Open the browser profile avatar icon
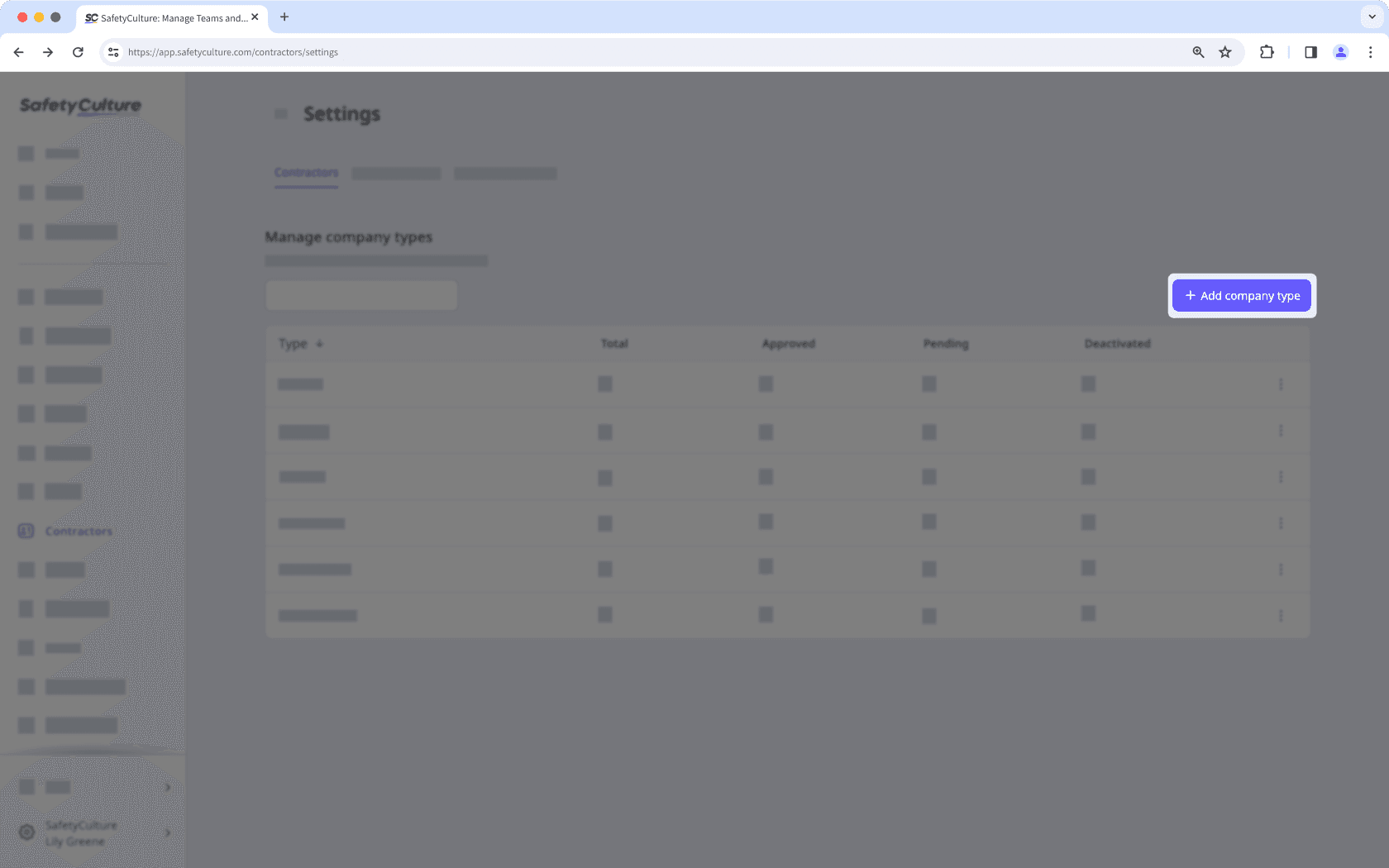Viewport: 1389px width, 868px height. [x=1341, y=51]
